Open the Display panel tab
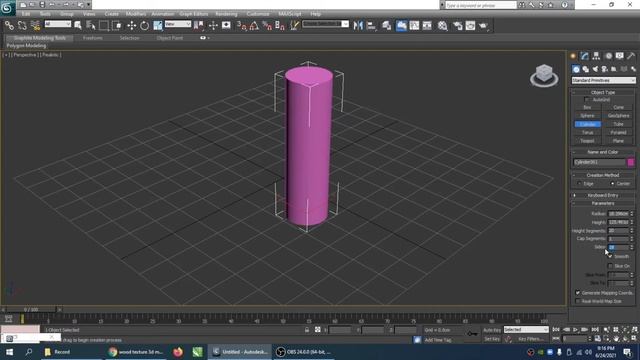Image resolution: width=640 pixels, height=360 pixels. (x=620, y=56)
